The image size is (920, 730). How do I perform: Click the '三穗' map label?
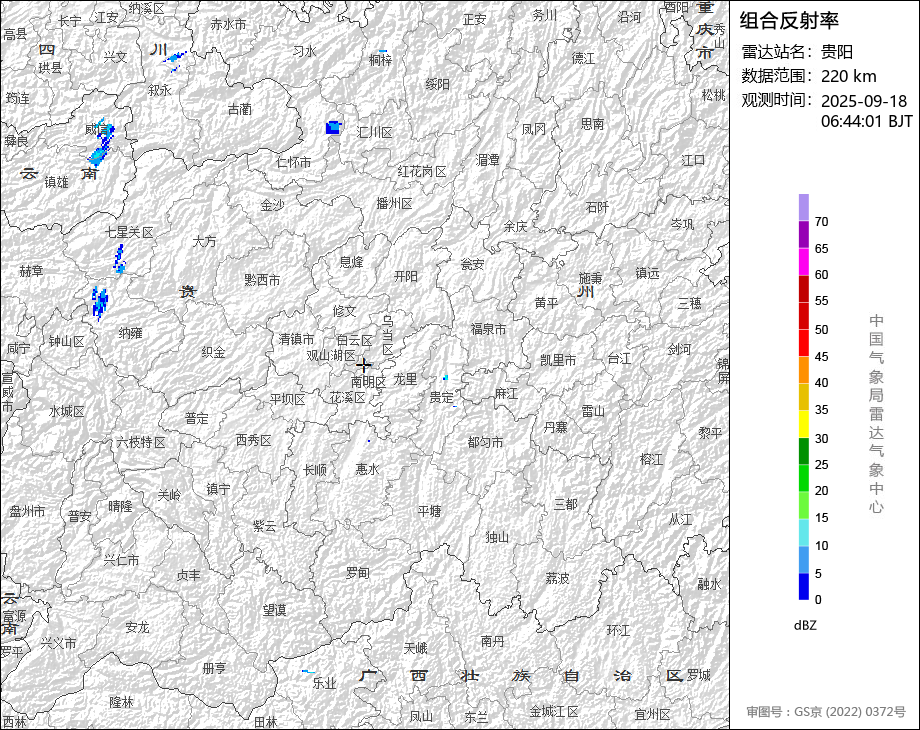pos(689,303)
